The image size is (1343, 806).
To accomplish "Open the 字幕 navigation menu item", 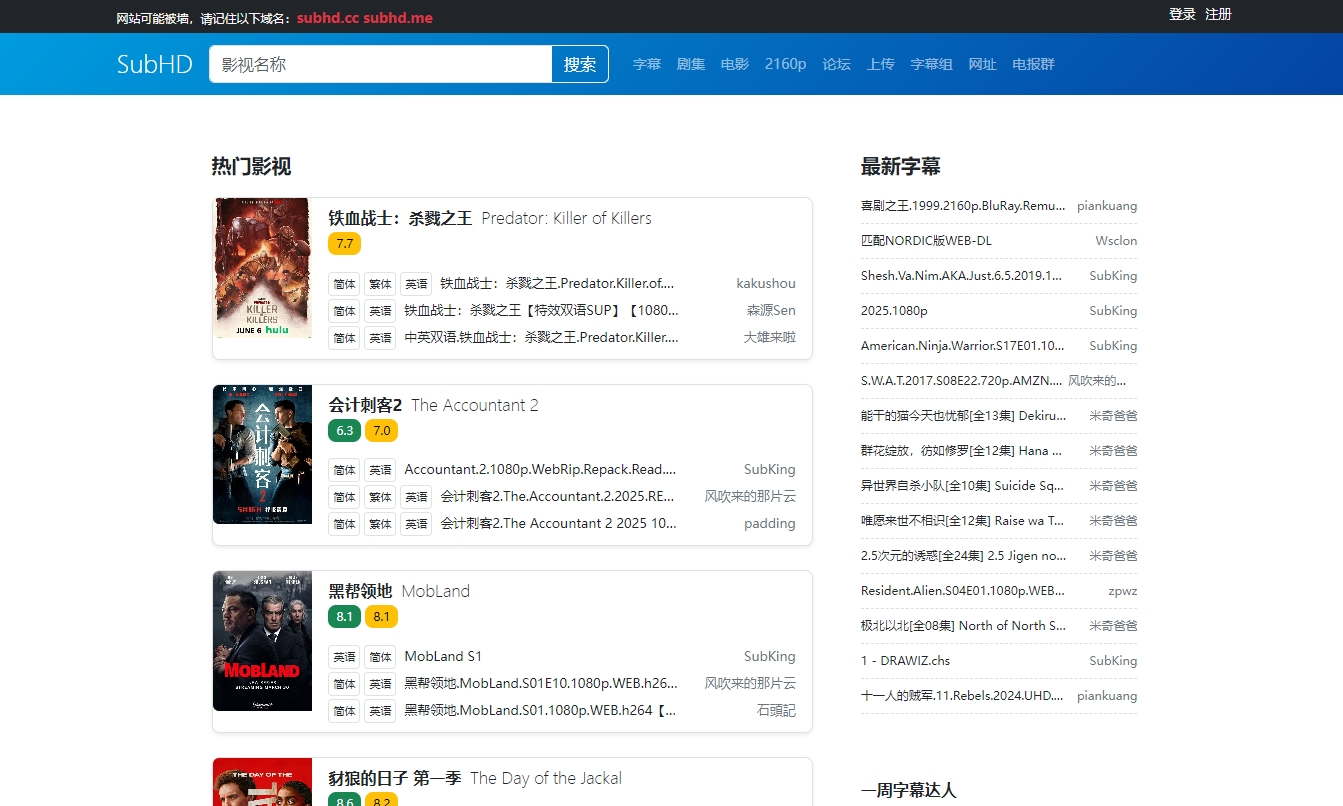I will point(647,64).
